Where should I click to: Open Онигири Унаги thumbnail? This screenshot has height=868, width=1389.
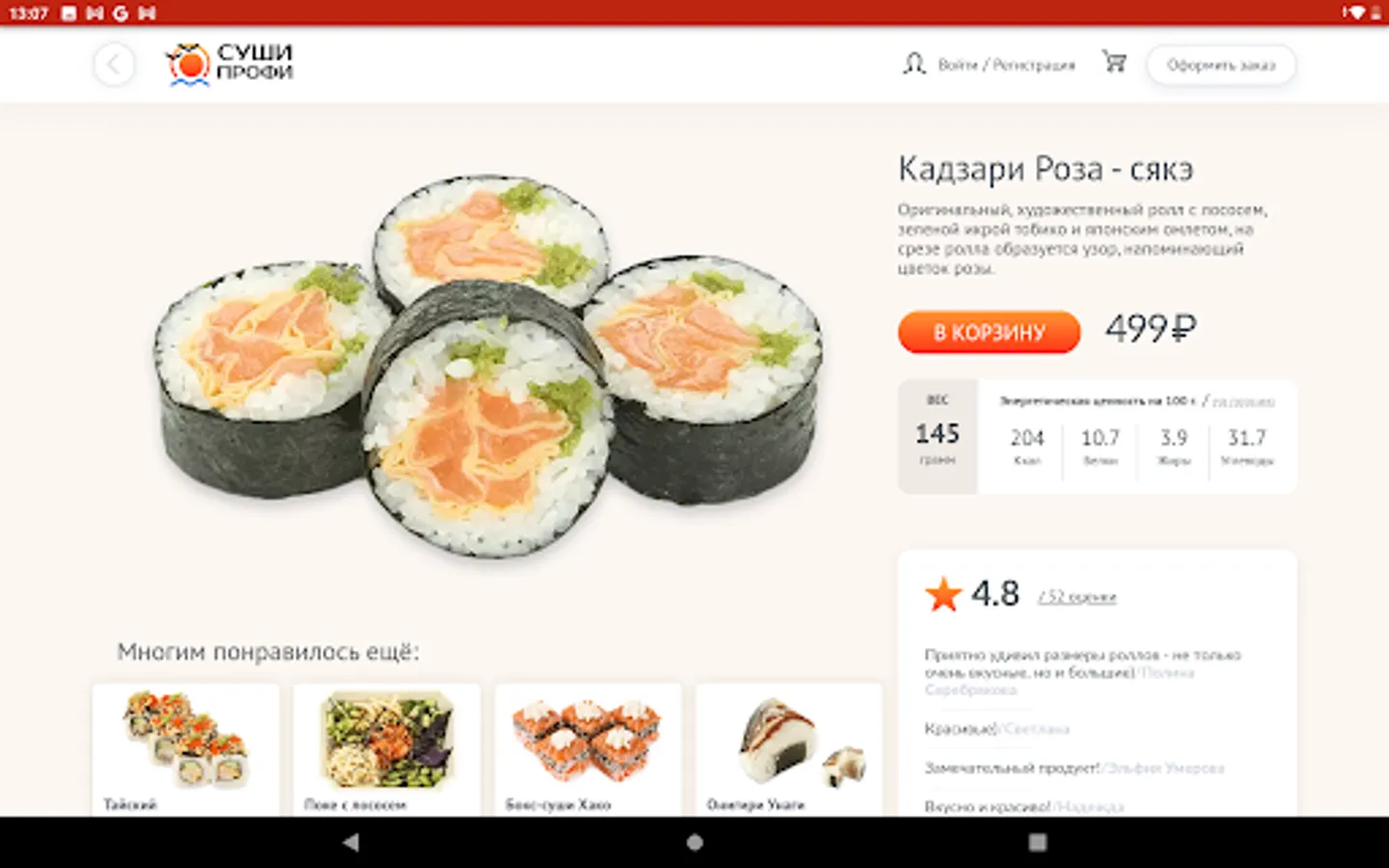(789, 750)
